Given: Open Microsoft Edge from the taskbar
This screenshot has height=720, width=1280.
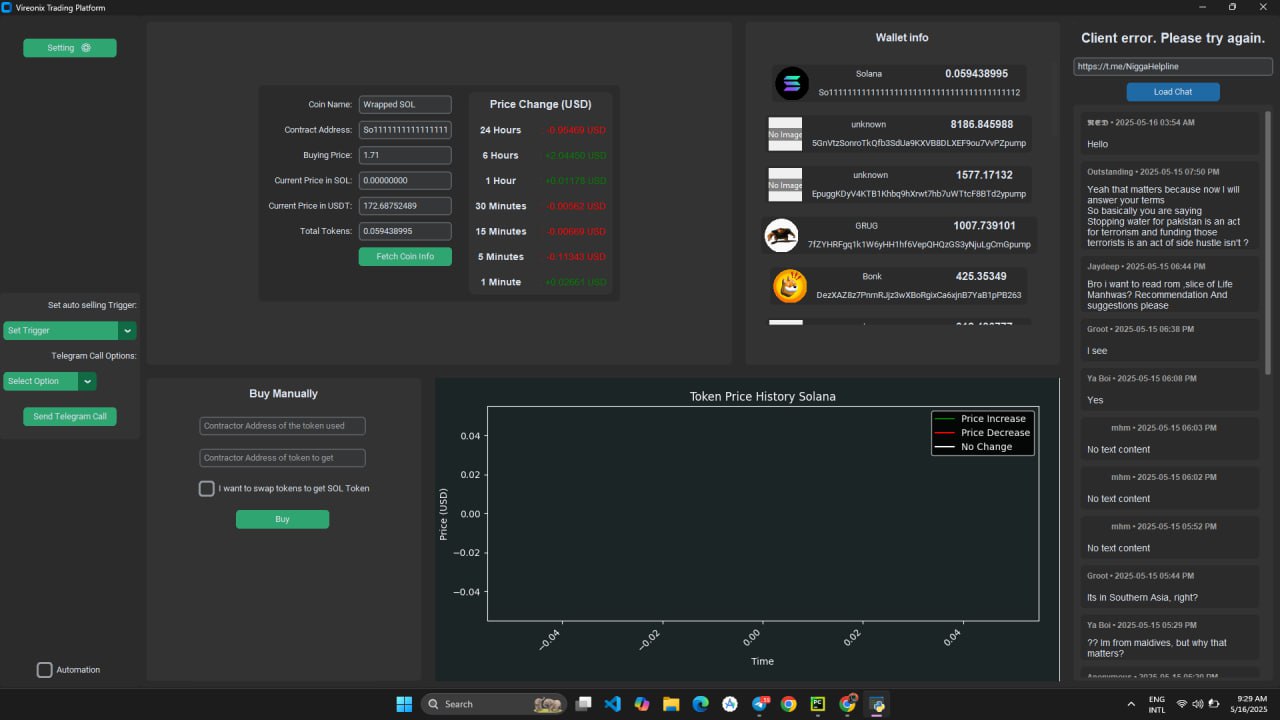Looking at the screenshot, I should coord(700,704).
